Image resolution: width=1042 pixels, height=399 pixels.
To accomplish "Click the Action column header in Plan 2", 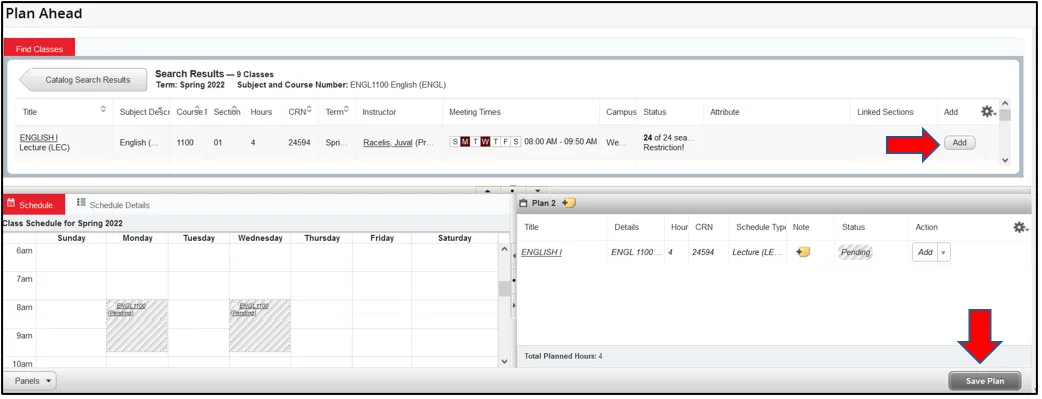I will 926,227.
